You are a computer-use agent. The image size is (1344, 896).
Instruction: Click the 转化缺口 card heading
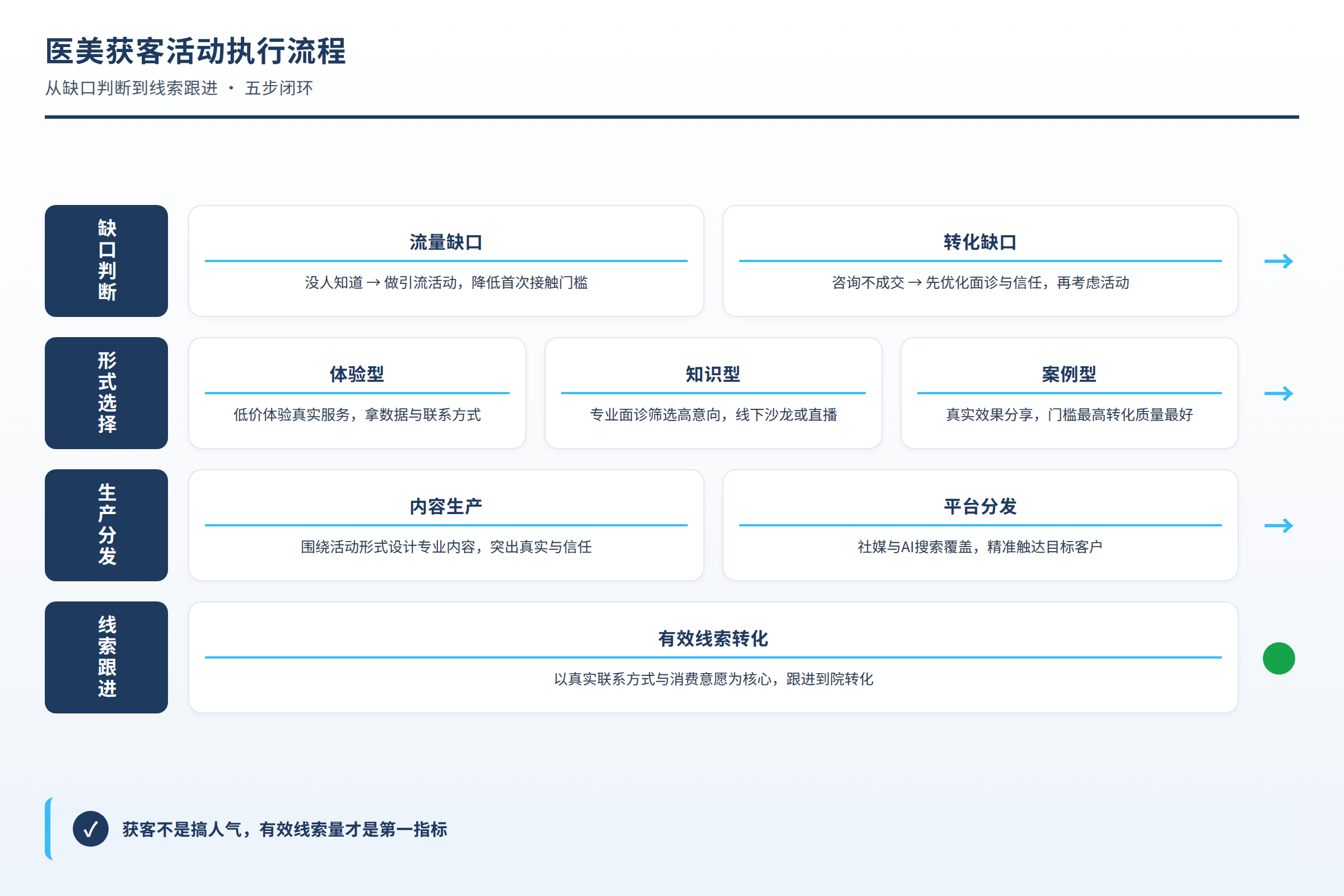980,242
